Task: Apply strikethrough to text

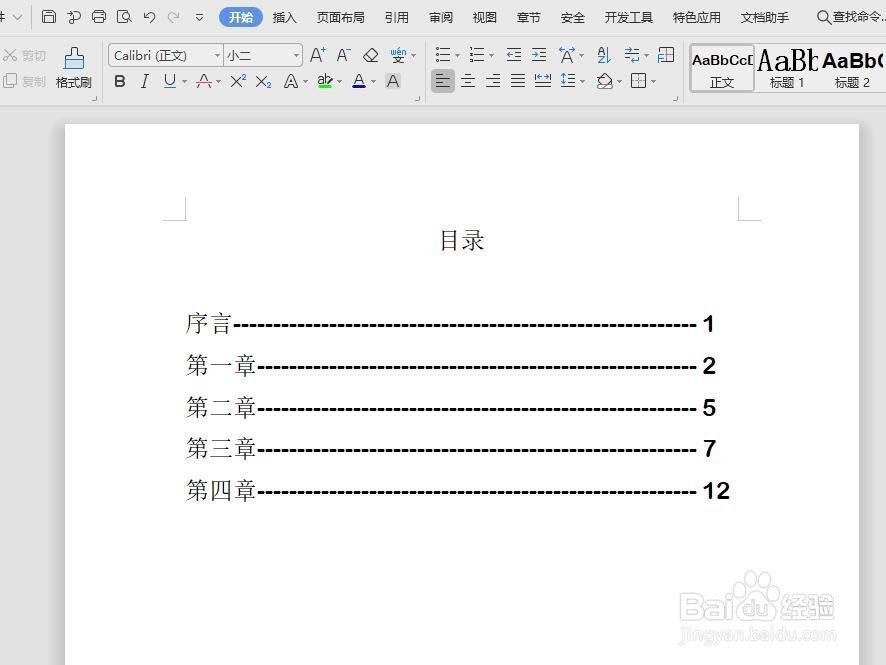Action: 204,81
